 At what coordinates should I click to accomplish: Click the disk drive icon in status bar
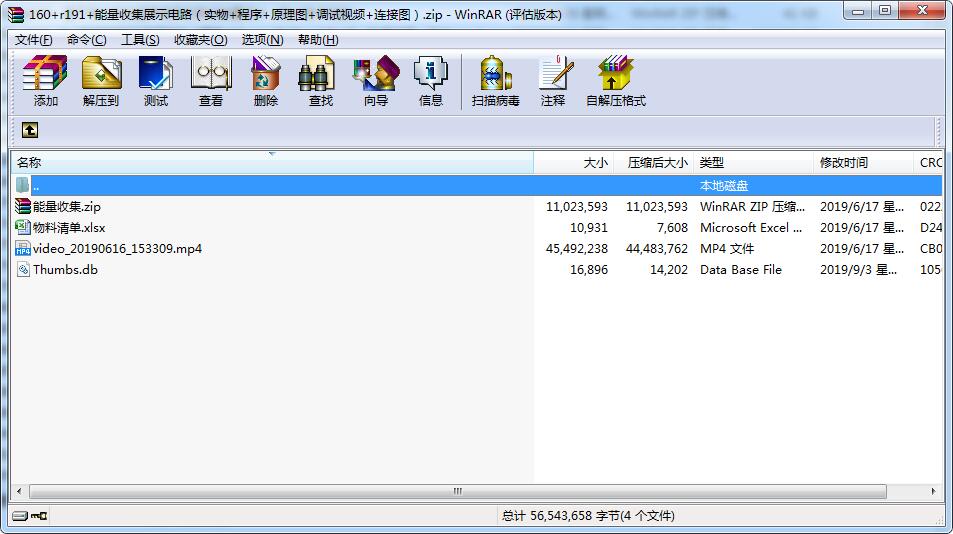click(x=20, y=516)
